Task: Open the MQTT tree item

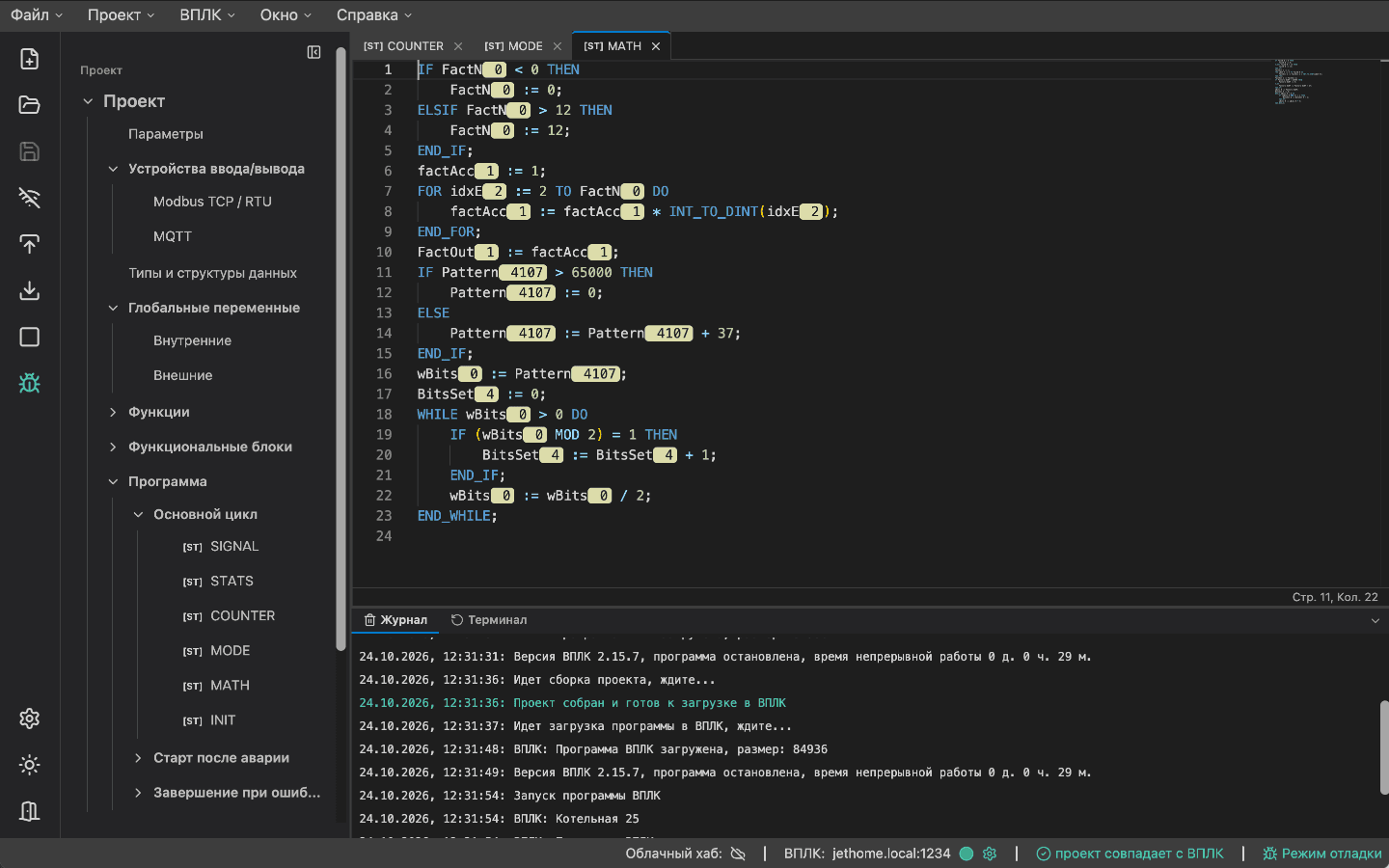Action: [x=173, y=236]
